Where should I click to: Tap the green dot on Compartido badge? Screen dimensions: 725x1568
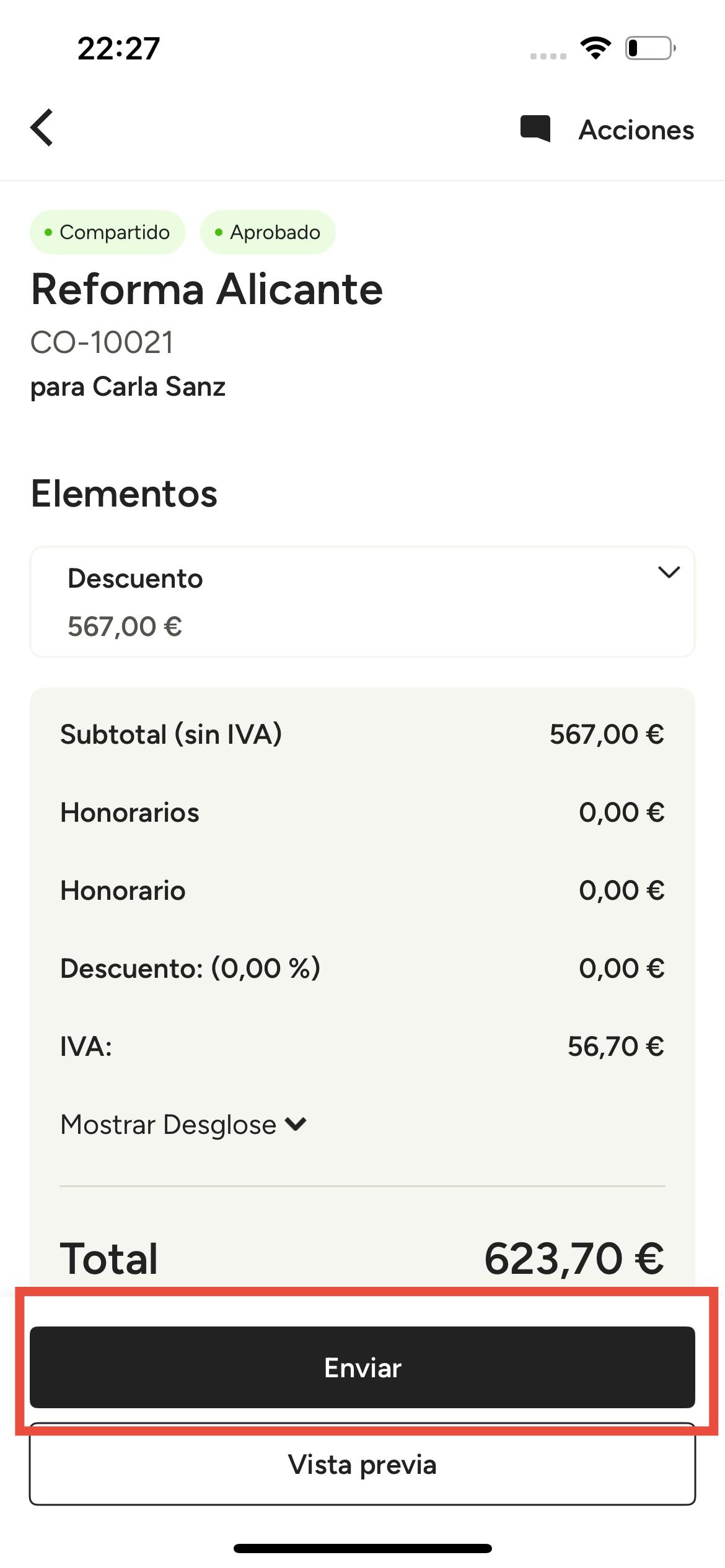48,233
